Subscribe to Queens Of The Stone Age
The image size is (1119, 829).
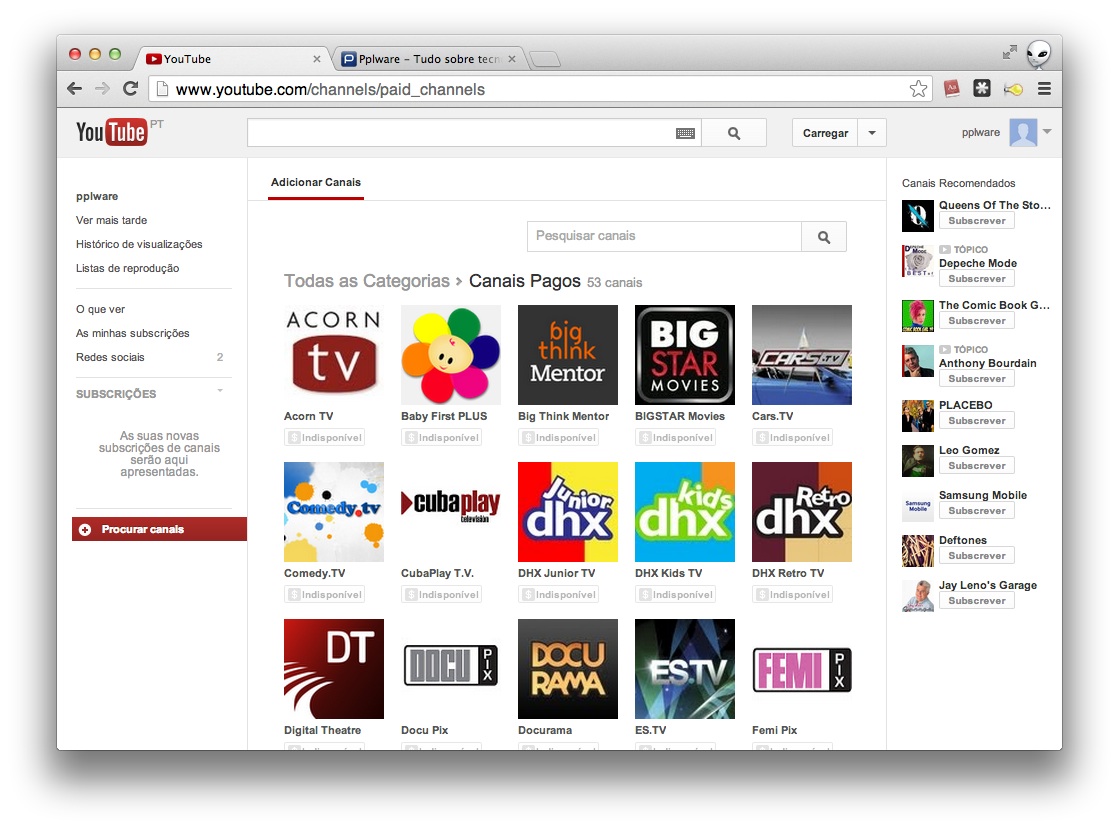976,221
